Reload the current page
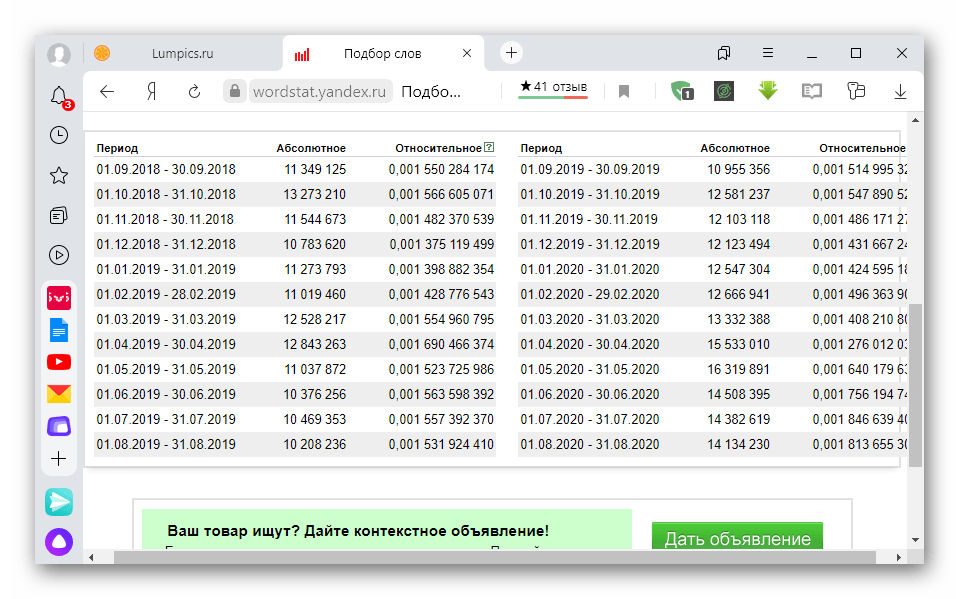 194,92
